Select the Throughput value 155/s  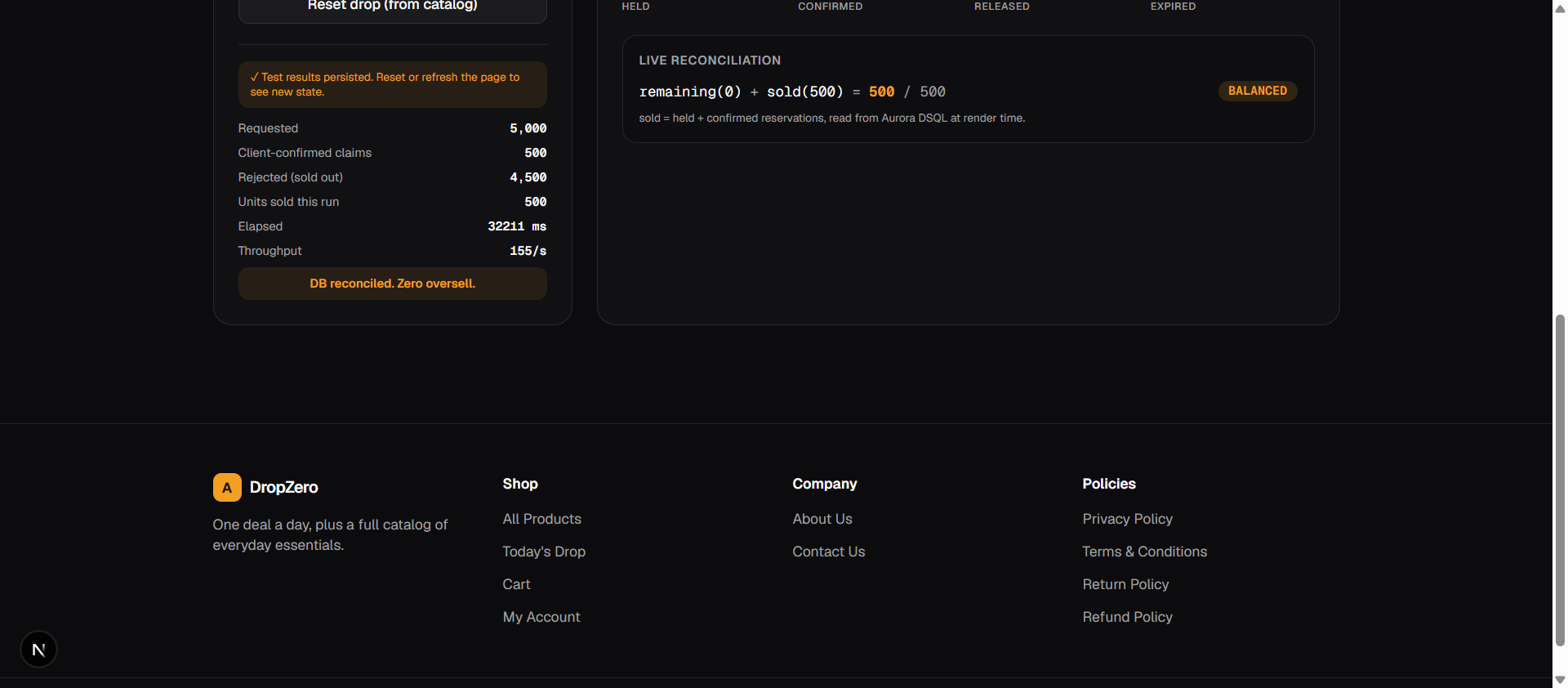(x=528, y=251)
